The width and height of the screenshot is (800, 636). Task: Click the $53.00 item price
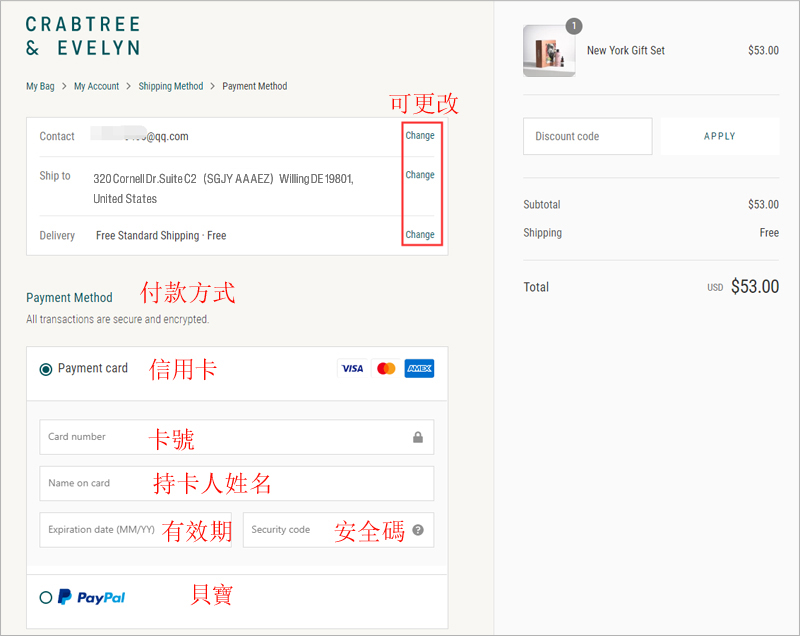pos(763,50)
